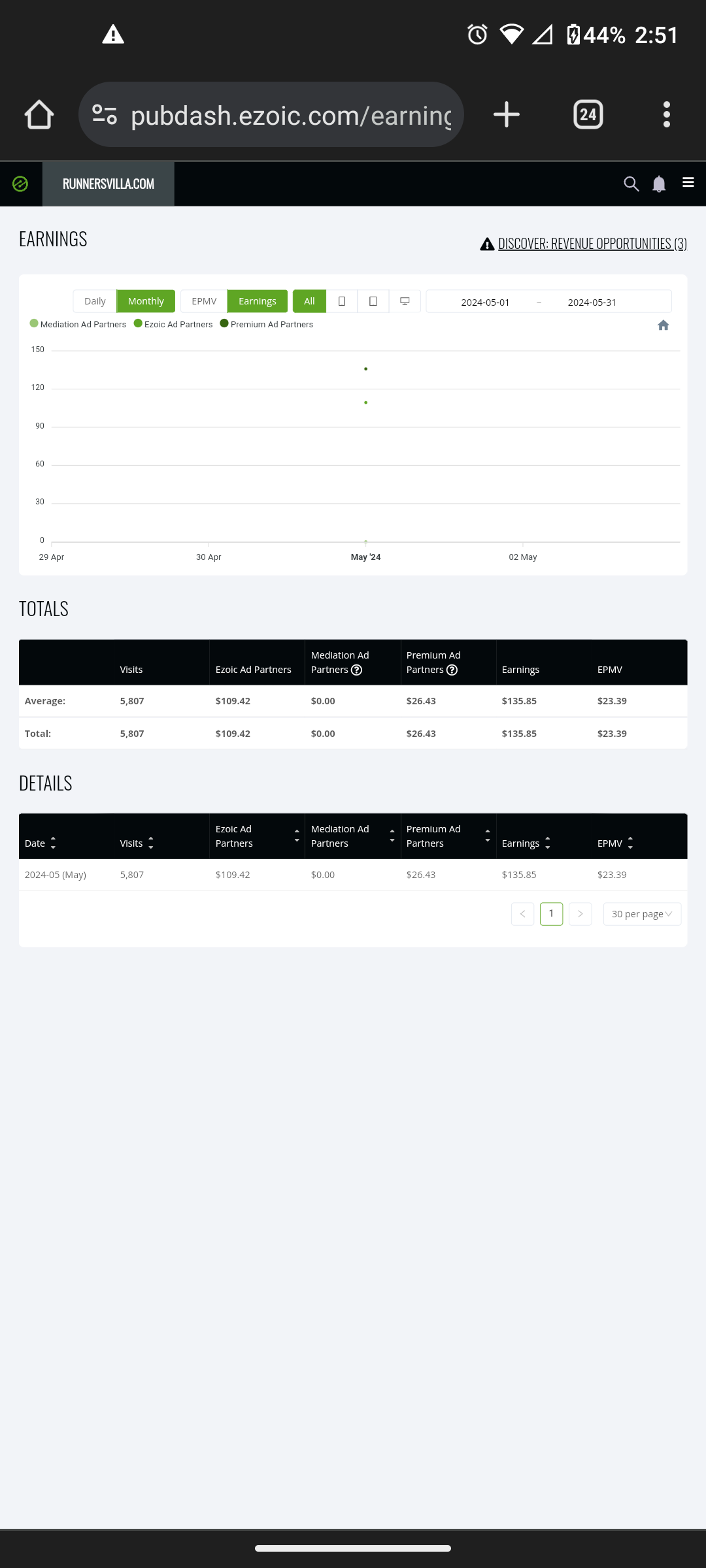The height and width of the screenshot is (1568, 706).
Task: Open the search magnifier icon
Action: 631,184
